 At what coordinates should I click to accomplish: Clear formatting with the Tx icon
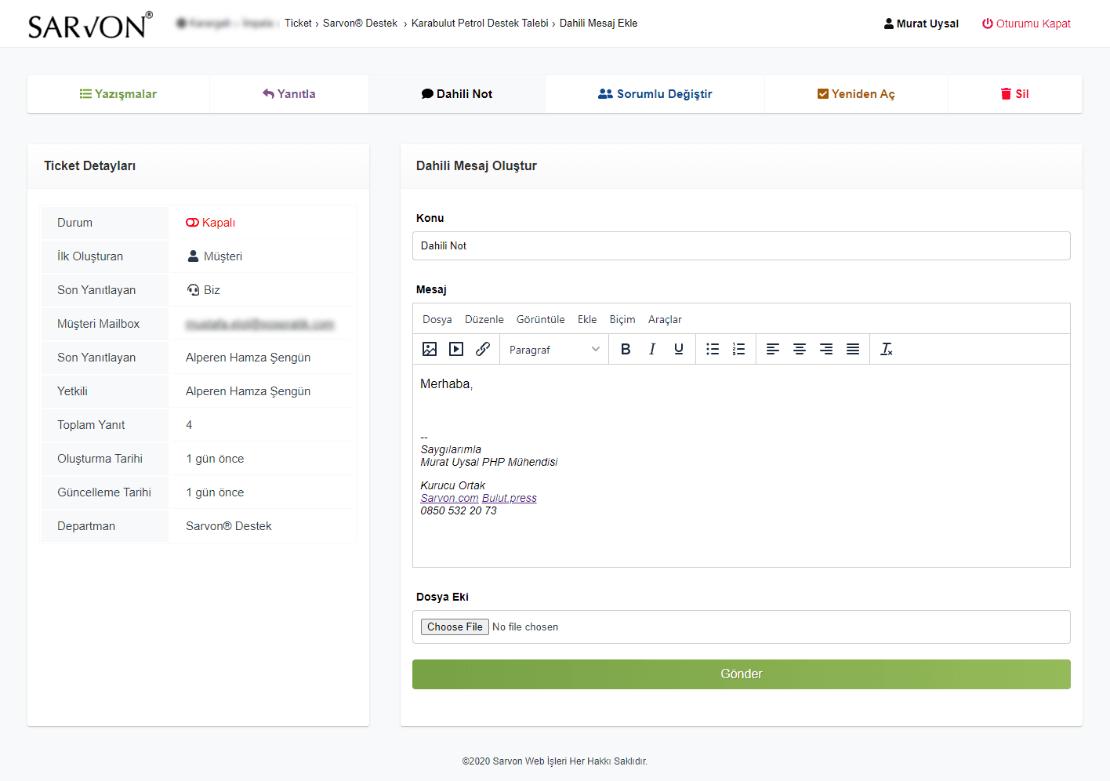point(886,349)
